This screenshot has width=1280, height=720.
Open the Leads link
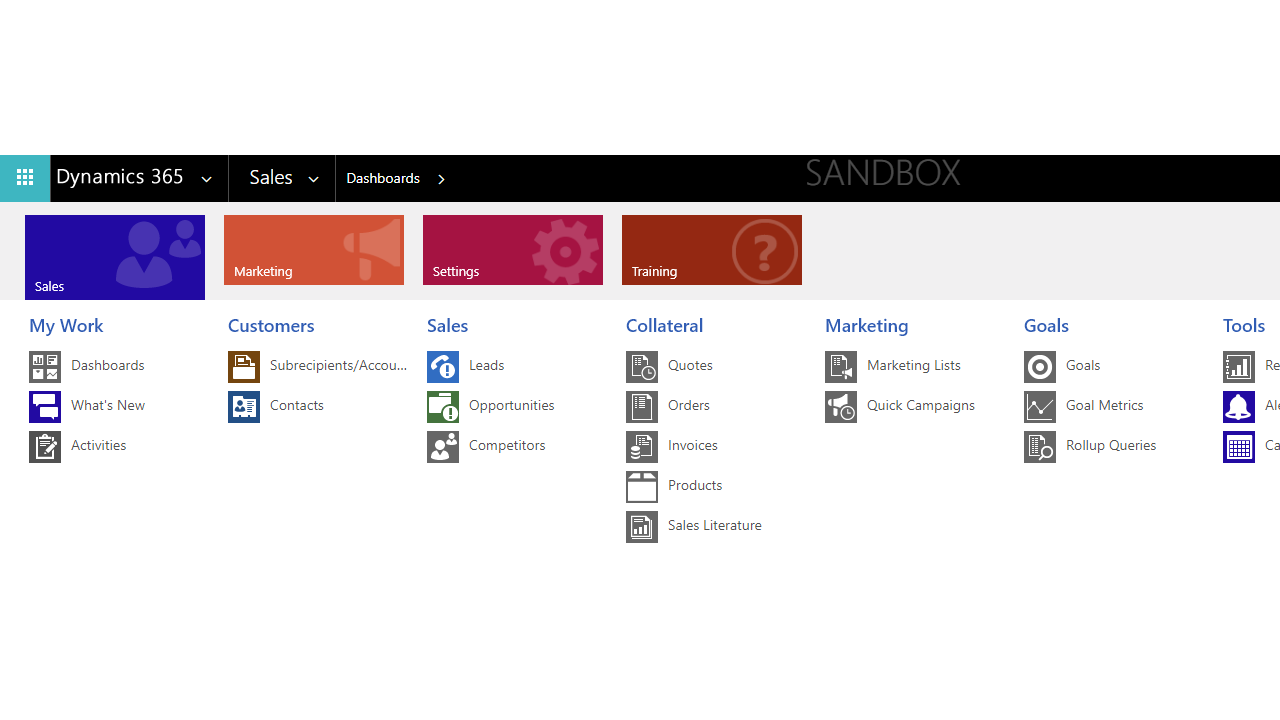tap(487, 365)
